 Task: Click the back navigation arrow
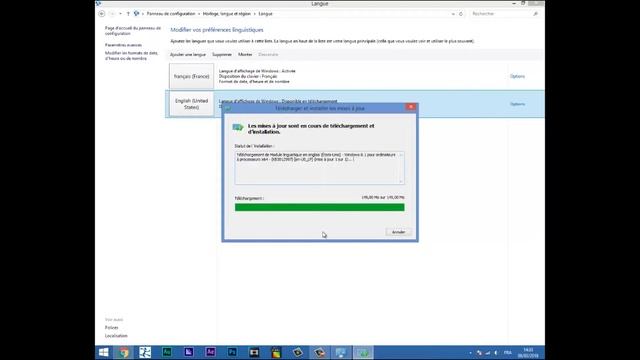click(x=102, y=14)
